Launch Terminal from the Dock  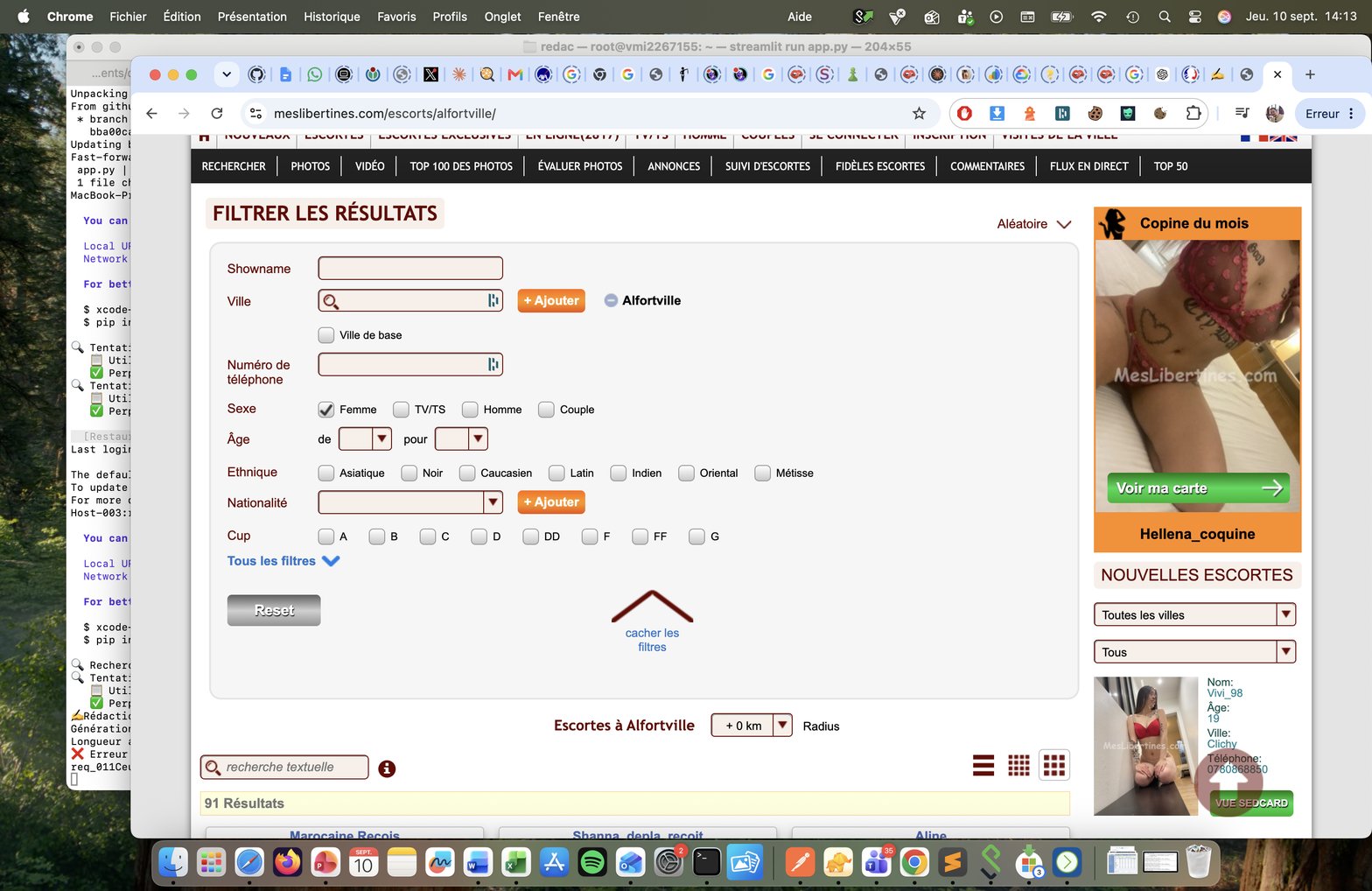pyautogui.click(x=706, y=863)
